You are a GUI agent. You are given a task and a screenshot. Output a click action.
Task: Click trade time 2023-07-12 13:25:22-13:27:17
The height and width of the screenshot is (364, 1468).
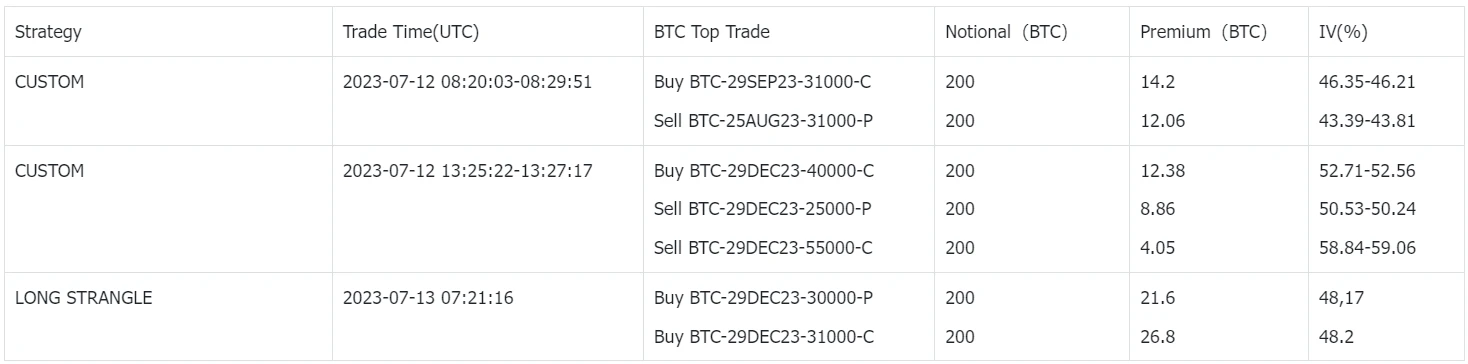point(468,171)
